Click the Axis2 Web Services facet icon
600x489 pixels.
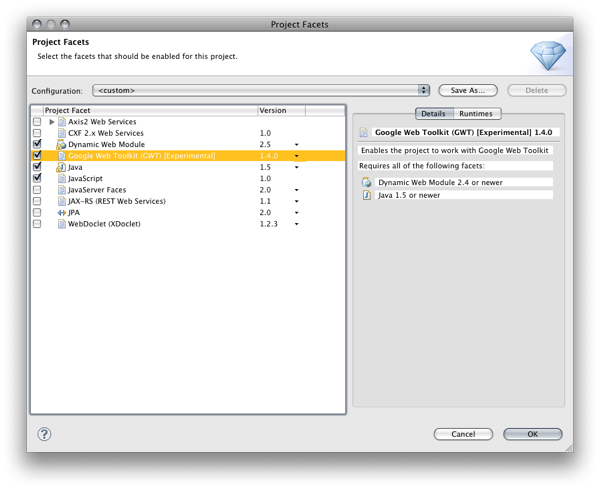click(62, 122)
